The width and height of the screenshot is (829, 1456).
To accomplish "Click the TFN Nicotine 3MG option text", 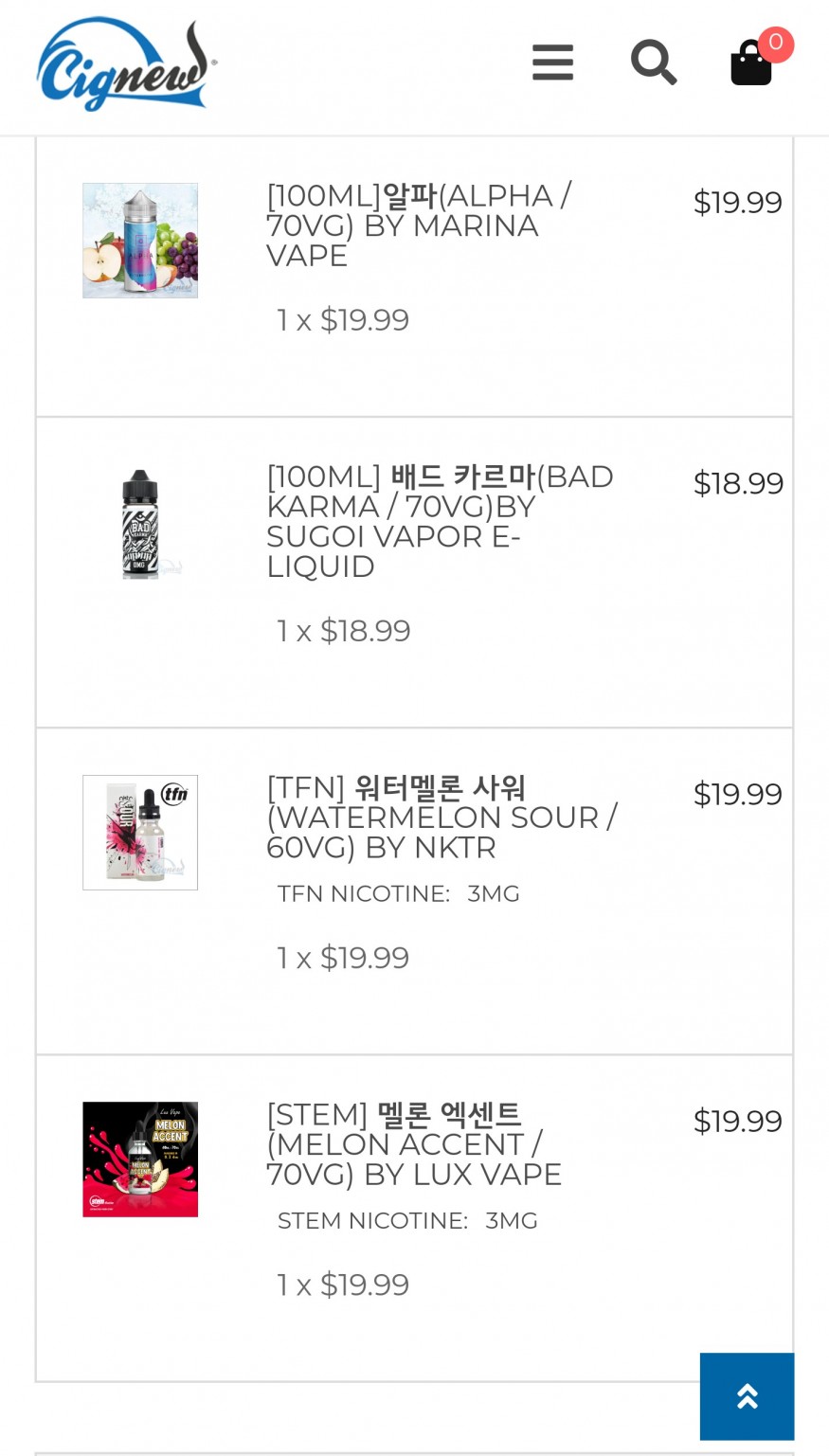I will tap(398, 893).
